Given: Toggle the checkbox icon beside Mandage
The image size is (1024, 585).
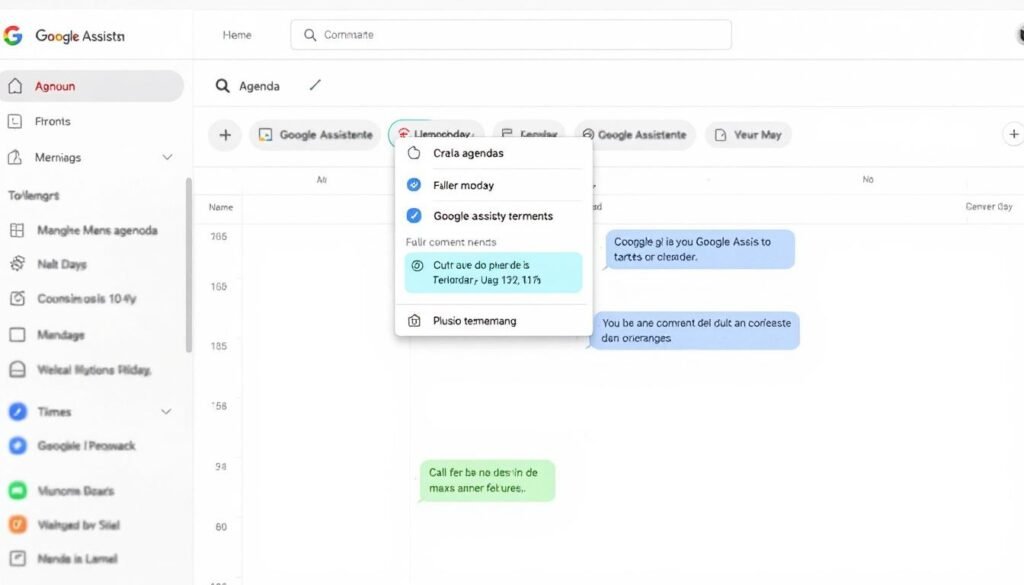Looking at the screenshot, I should (17, 335).
